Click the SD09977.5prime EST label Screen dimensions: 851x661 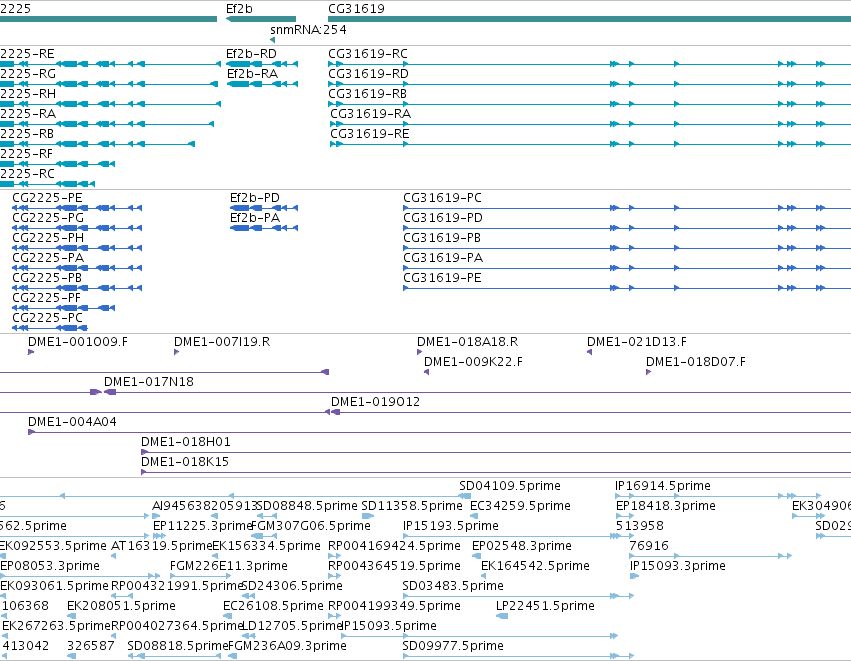[453, 646]
